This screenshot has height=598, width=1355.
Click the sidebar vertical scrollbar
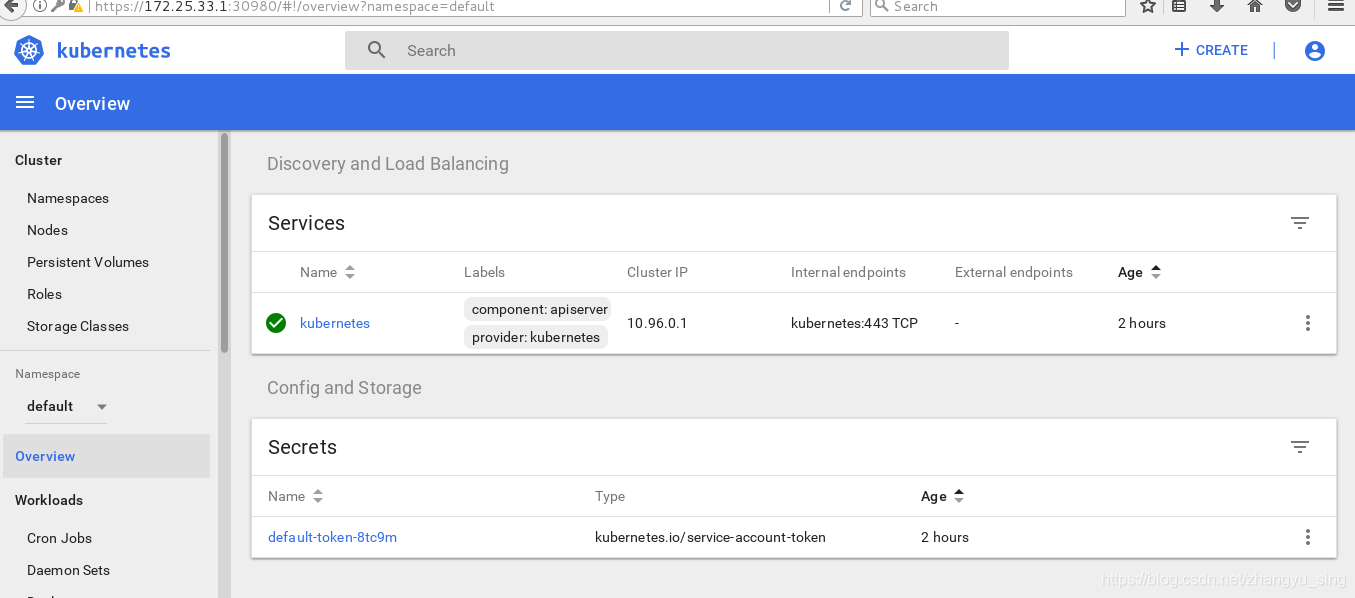click(225, 243)
